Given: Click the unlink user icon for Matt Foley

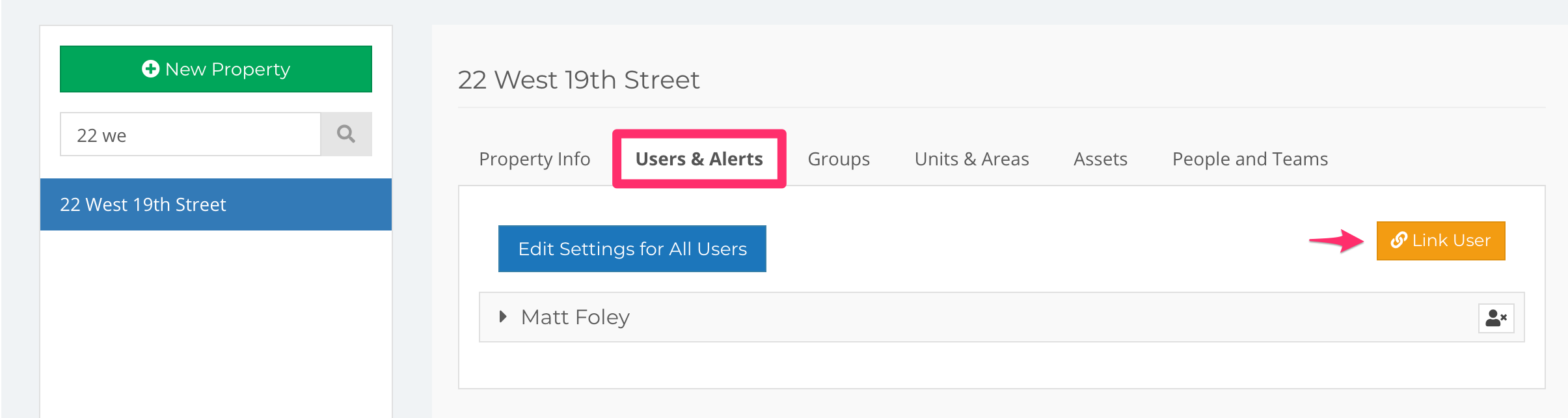Looking at the screenshot, I should coord(1496,318).
